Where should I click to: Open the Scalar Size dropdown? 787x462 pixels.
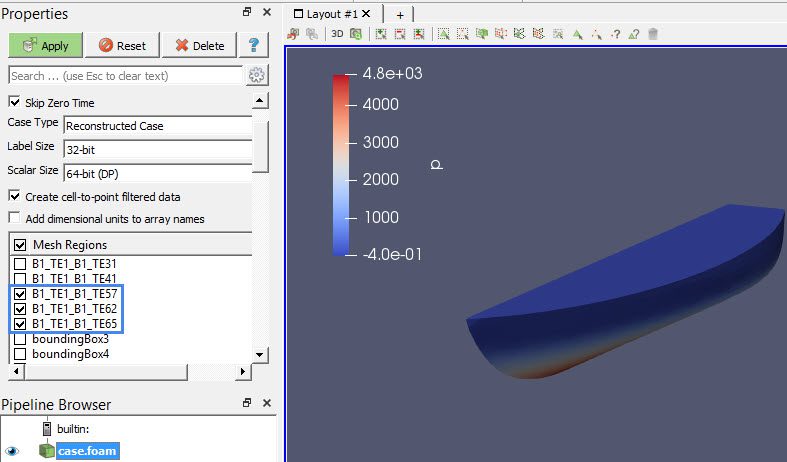[x=157, y=172]
